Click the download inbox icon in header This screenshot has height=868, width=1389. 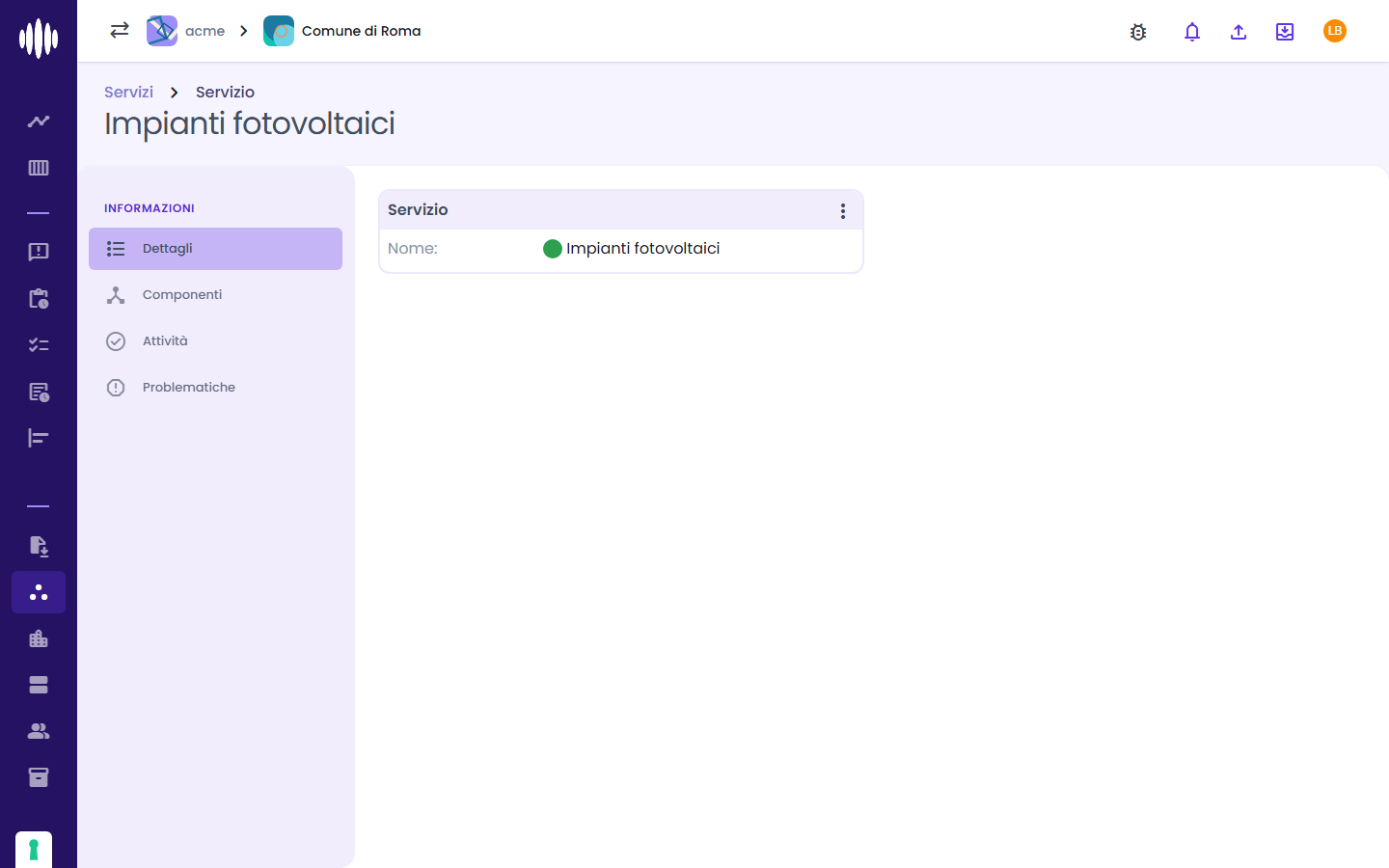tap(1285, 32)
